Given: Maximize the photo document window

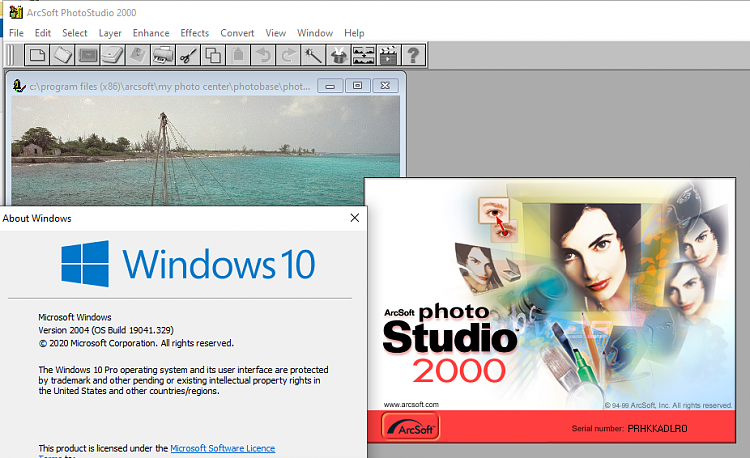Looking at the screenshot, I should pos(357,86).
